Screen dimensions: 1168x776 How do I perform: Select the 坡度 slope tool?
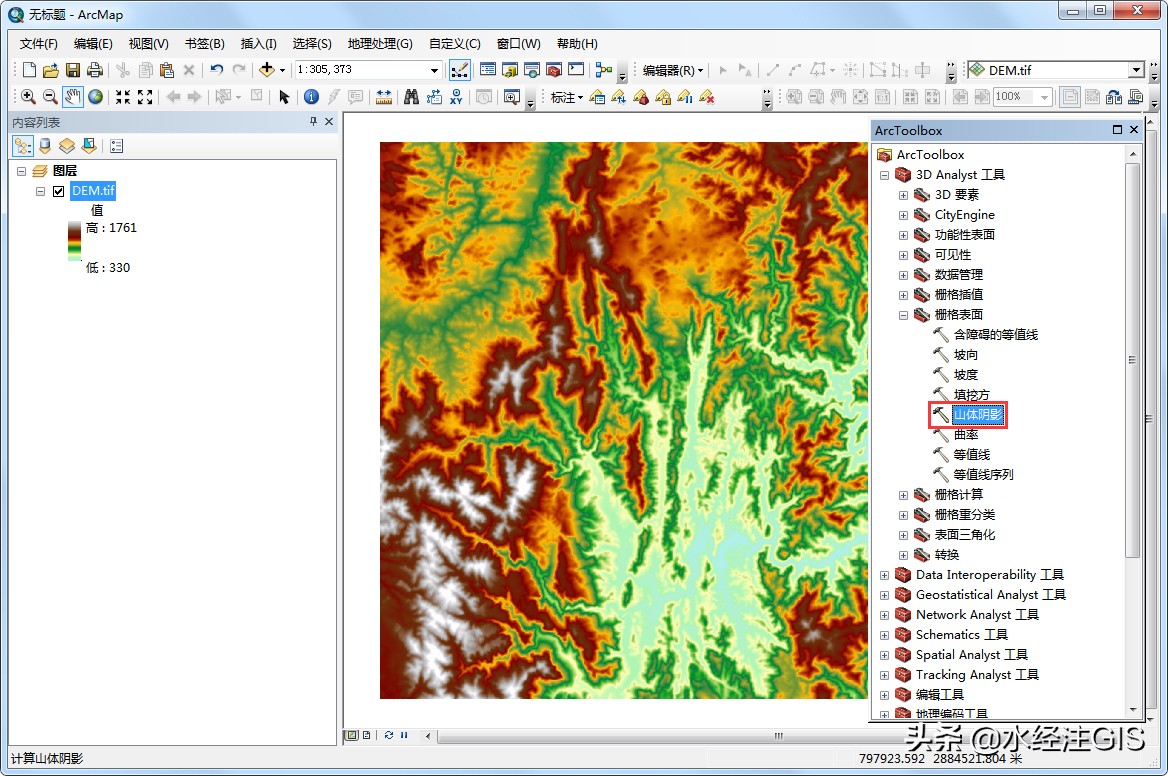coord(965,375)
